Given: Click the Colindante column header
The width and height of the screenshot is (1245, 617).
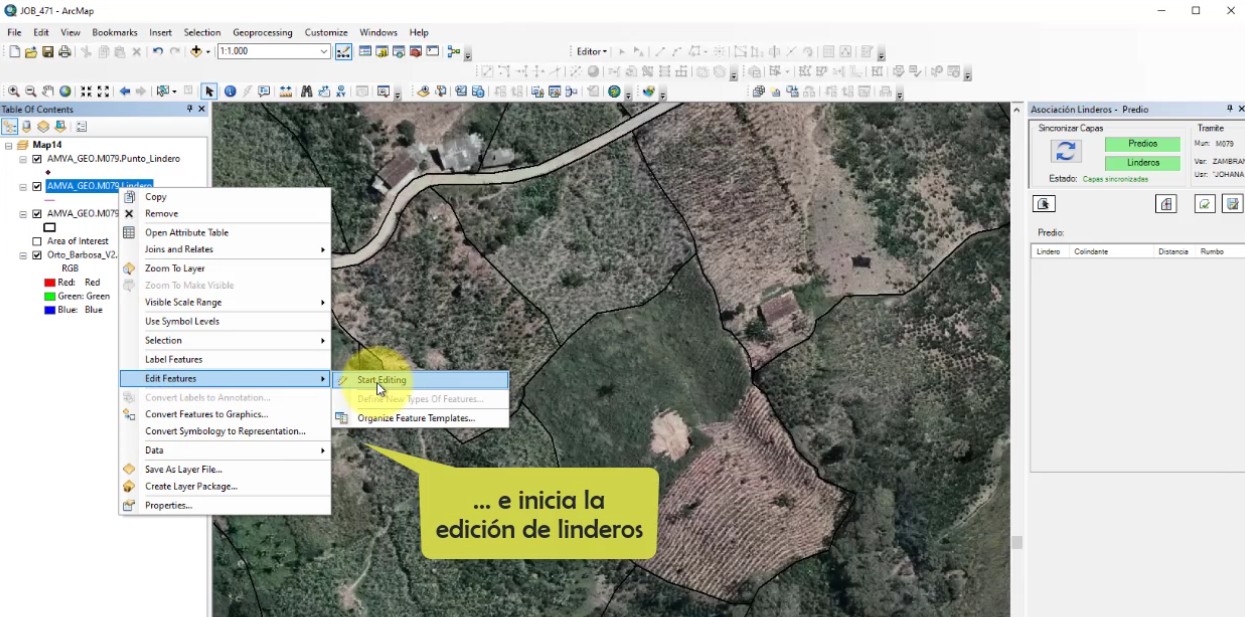Looking at the screenshot, I should (x=1112, y=251).
